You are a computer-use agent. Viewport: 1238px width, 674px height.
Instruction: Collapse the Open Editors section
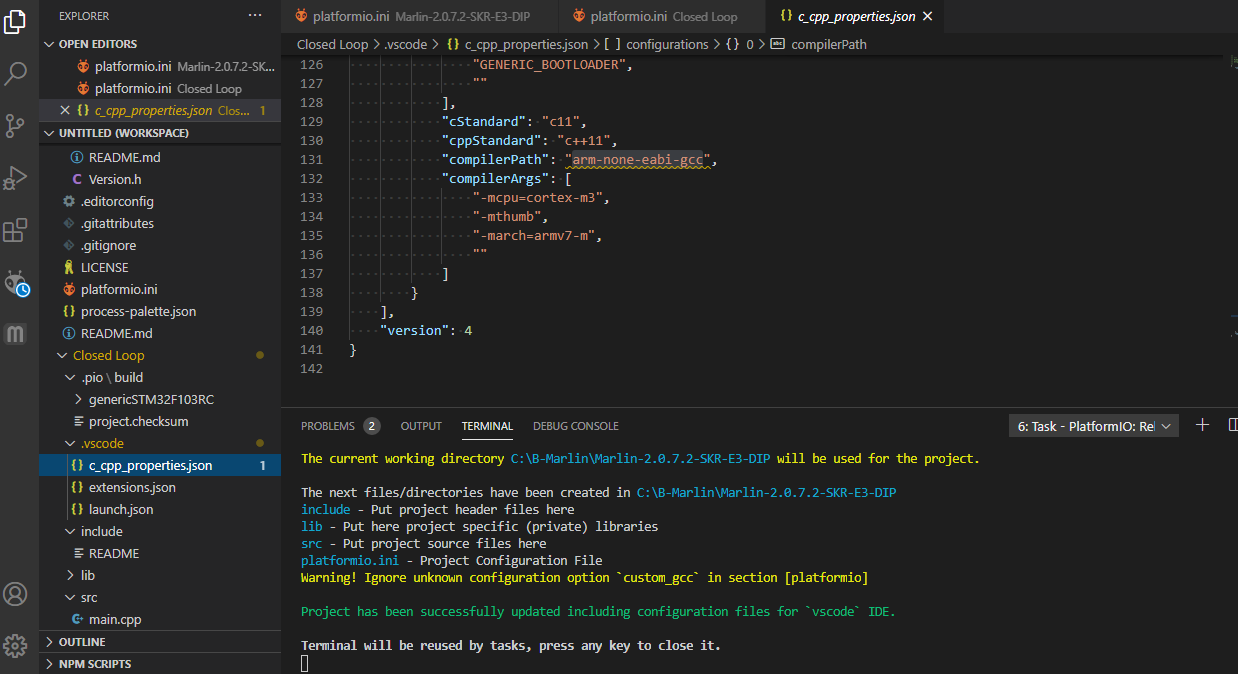160,44
